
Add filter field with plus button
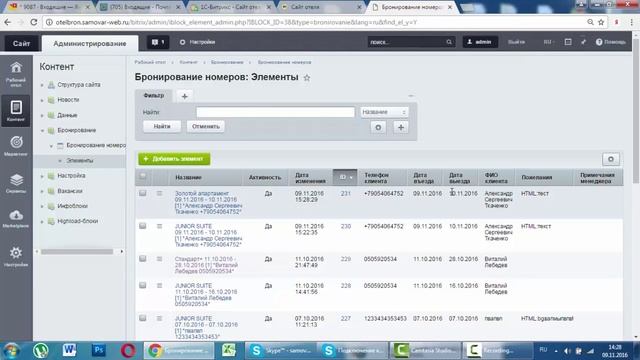click(x=401, y=127)
